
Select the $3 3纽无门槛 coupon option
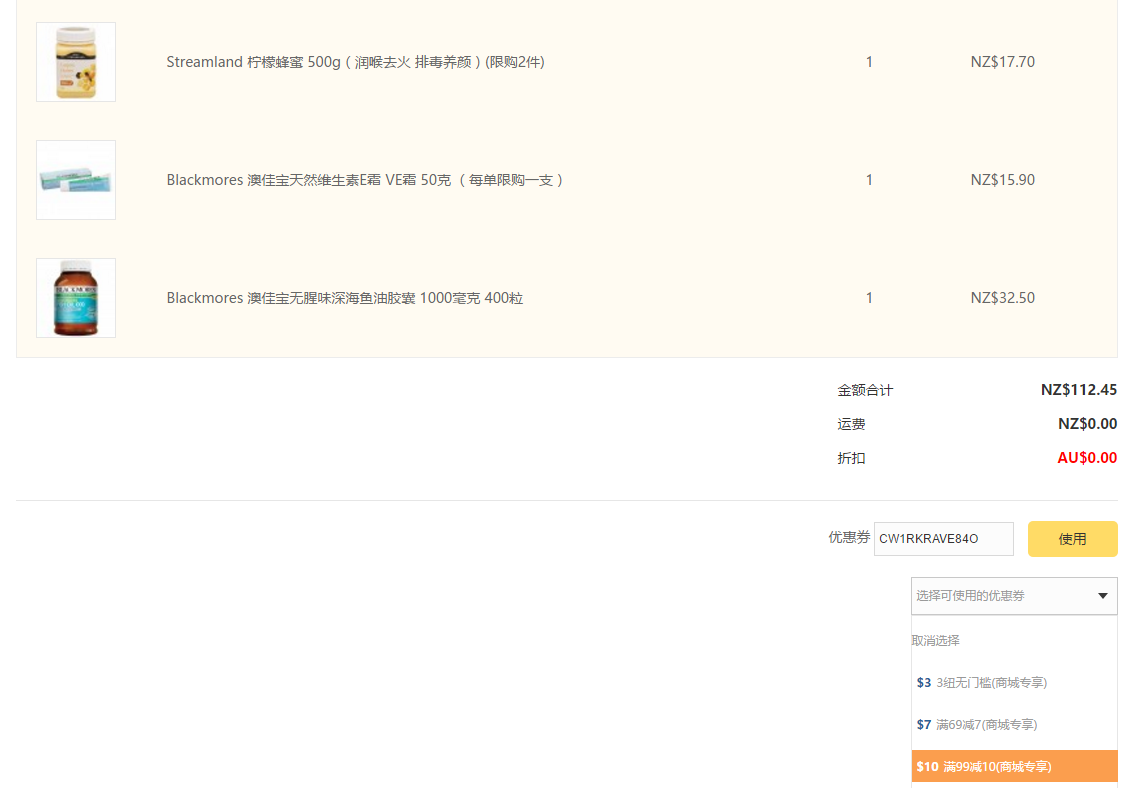click(1014, 682)
